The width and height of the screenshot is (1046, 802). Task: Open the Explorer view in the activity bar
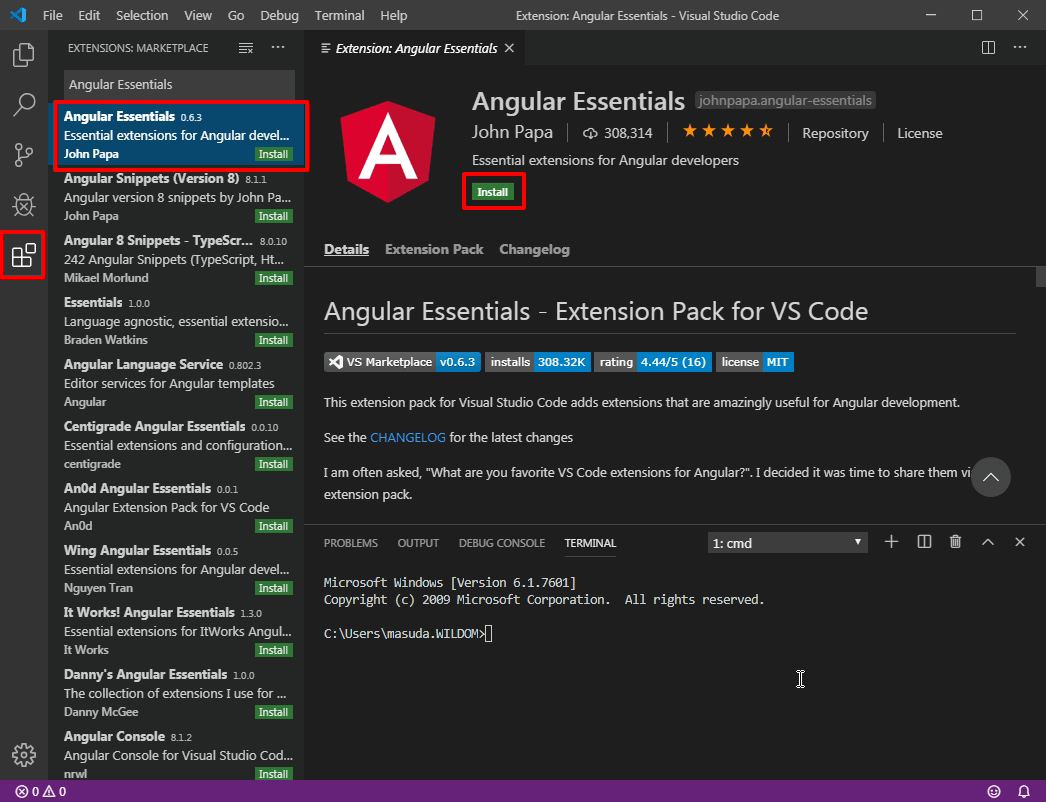click(23, 55)
